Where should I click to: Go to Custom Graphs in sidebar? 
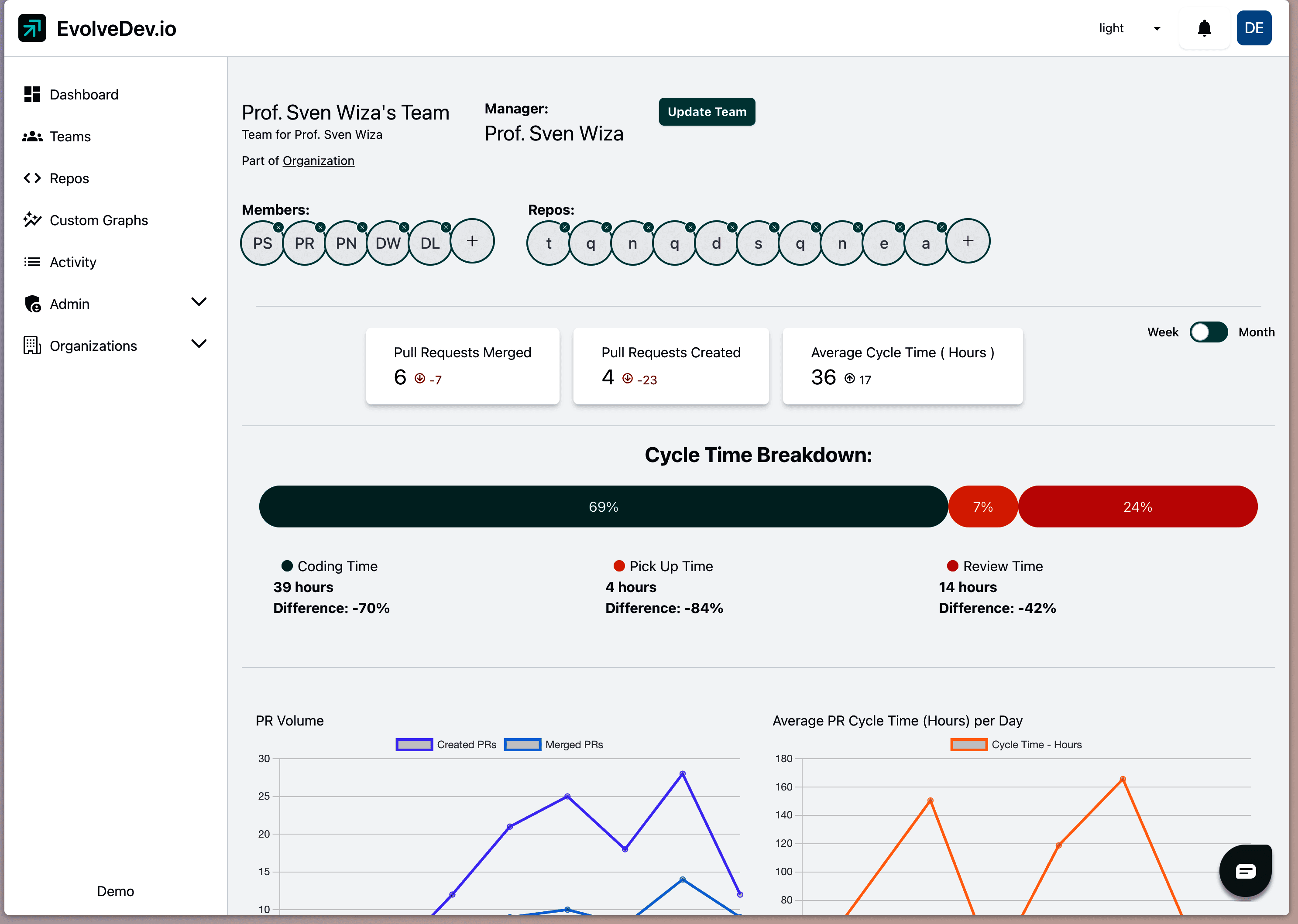click(99, 220)
